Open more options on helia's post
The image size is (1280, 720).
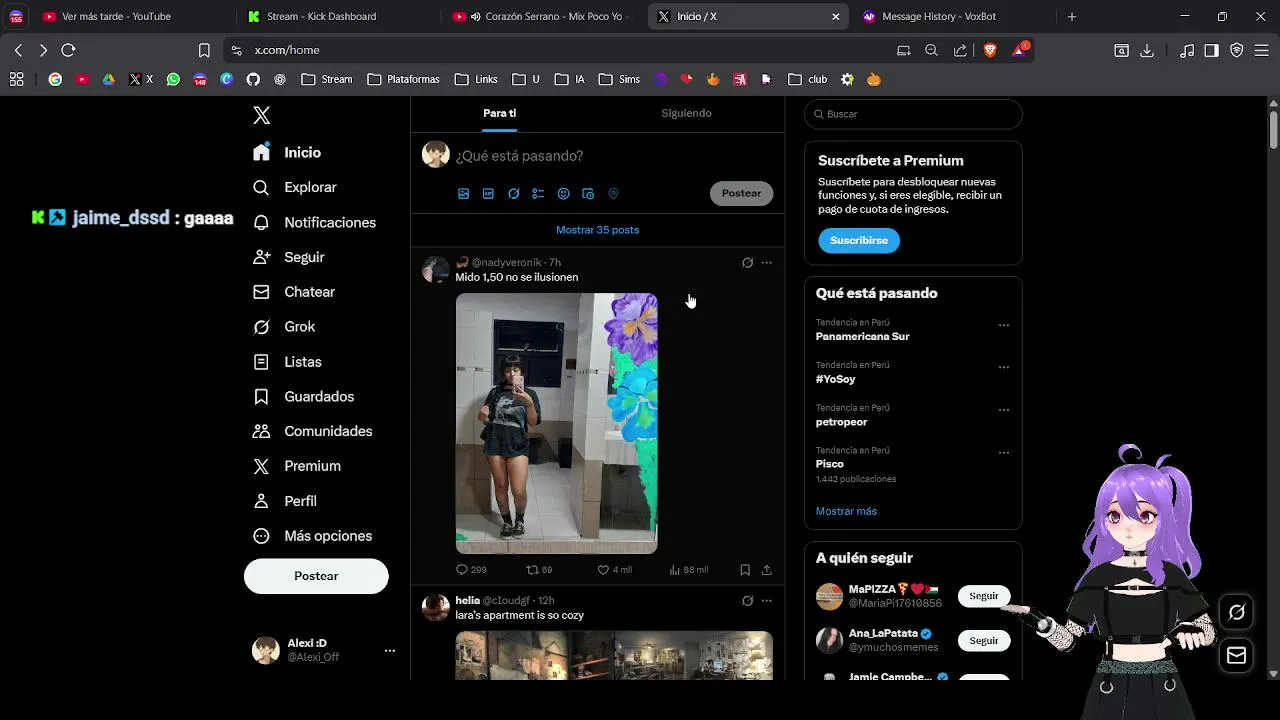pos(767,601)
